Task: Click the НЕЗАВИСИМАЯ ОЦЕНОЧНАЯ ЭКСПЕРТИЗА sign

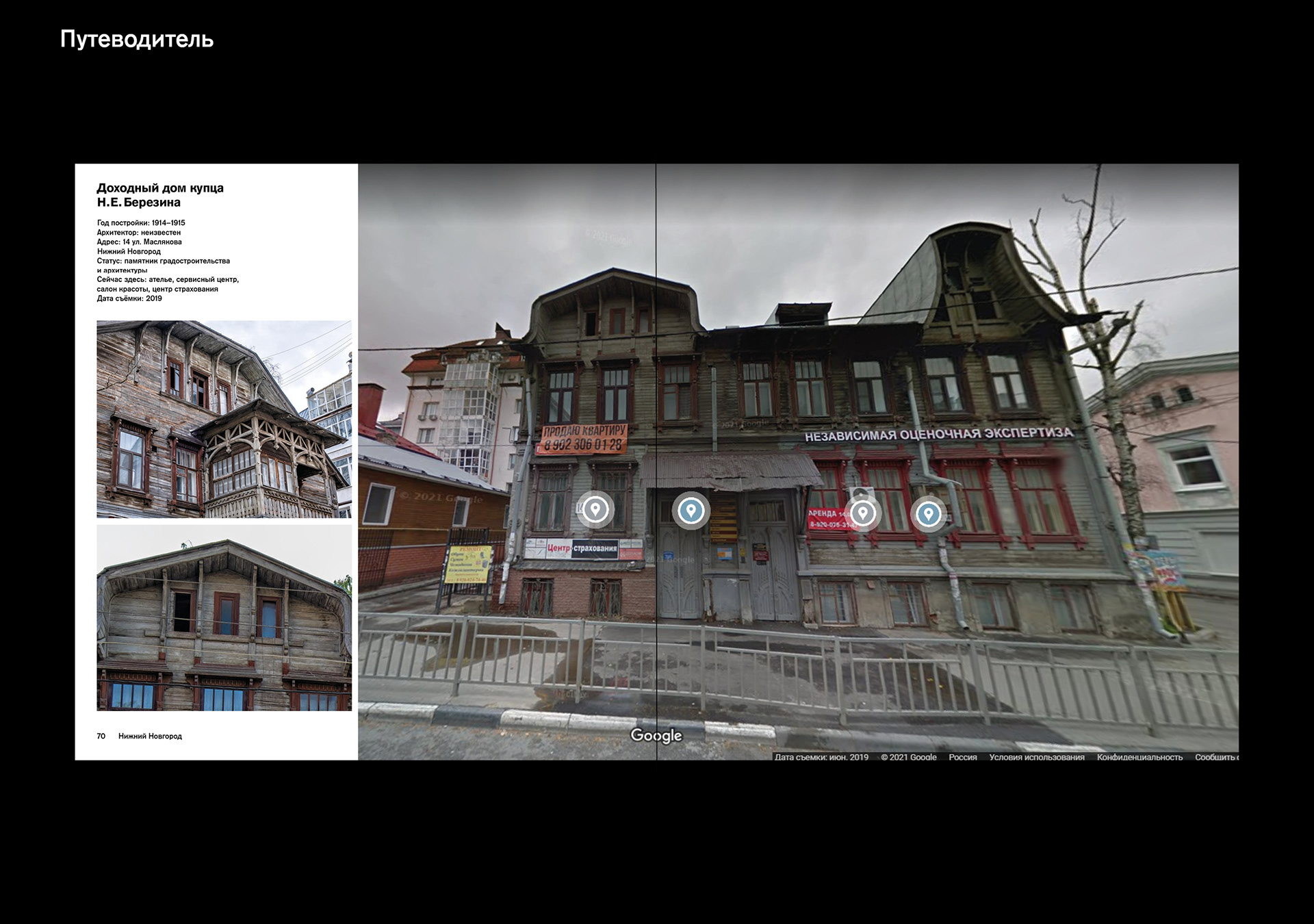Action: [x=938, y=434]
